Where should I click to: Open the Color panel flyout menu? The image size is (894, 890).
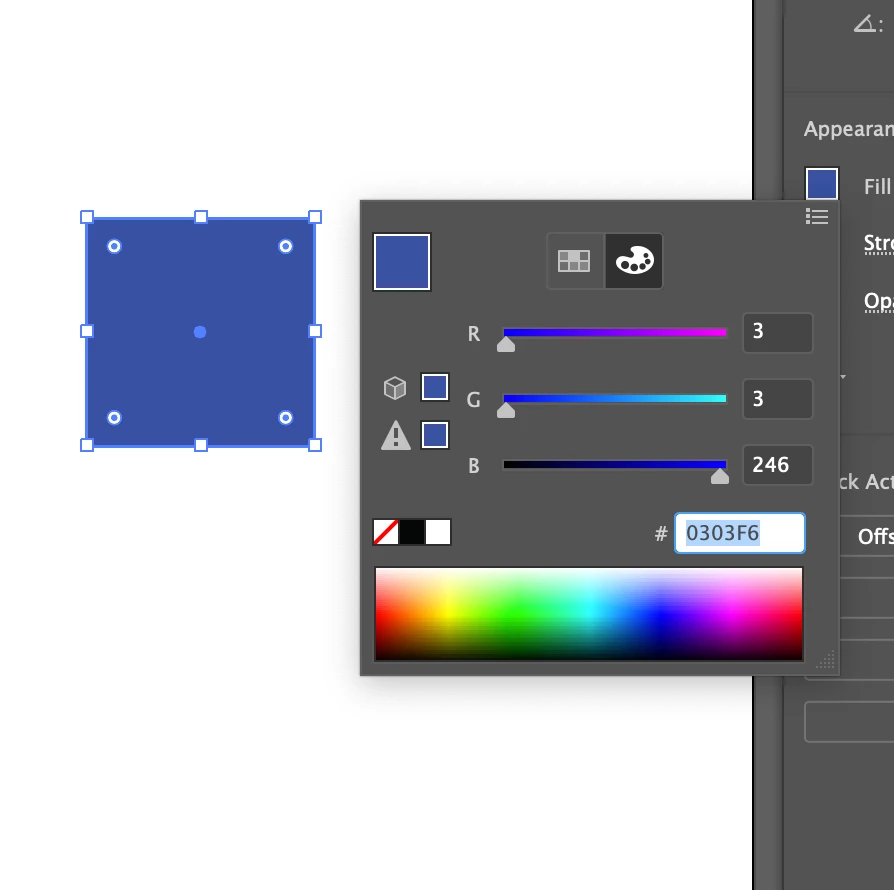tap(817, 216)
